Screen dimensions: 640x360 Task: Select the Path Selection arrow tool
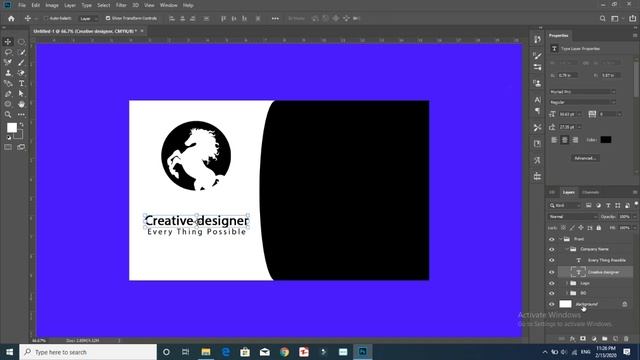[21, 94]
